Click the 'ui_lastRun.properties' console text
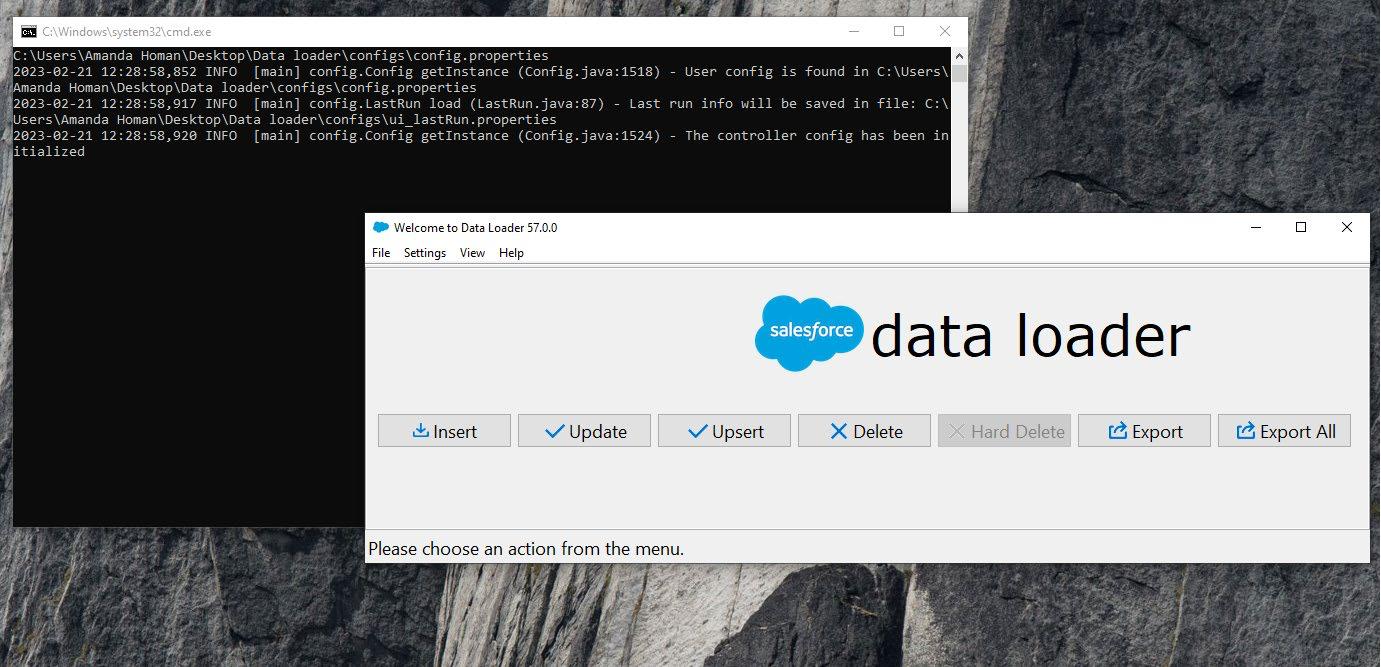 click(473, 120)
